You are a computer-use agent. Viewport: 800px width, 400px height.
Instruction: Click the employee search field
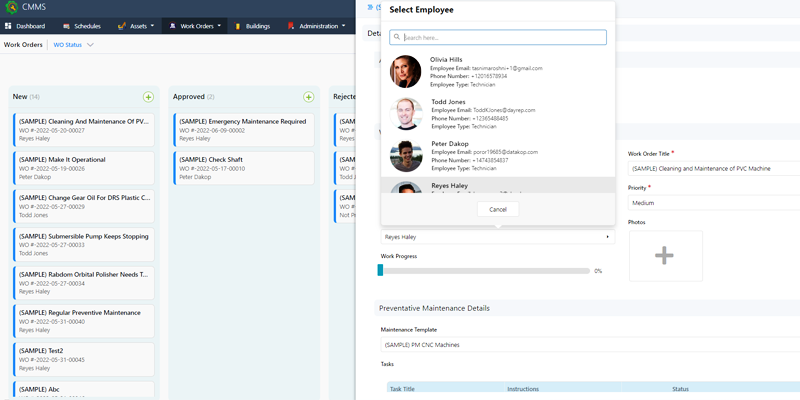tap(497, 38)
